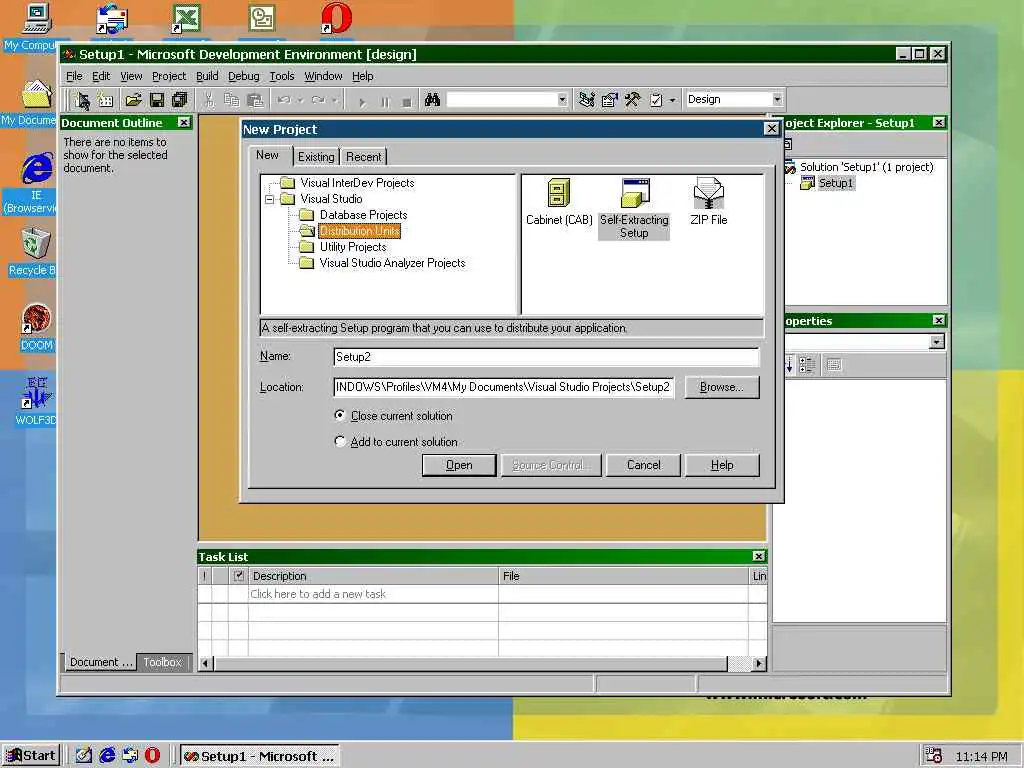Click the Find binoculars icon
Screen dimensions: 1024x768
(432, 100)
